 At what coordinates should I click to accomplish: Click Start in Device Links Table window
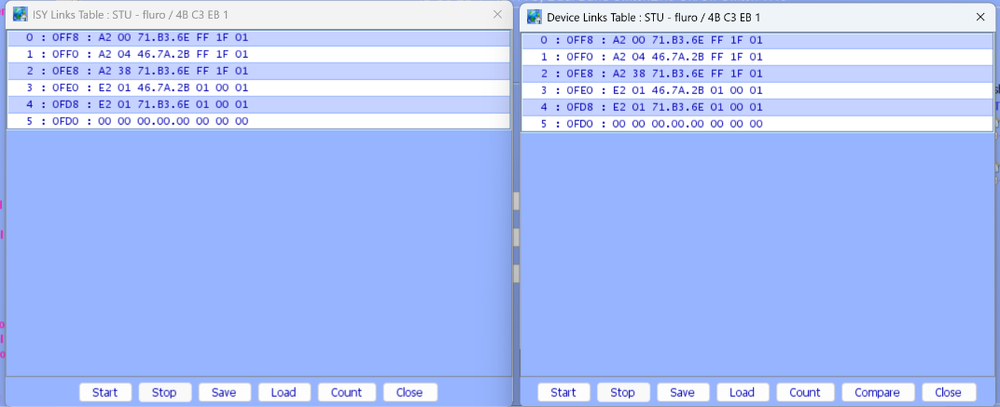[563, 392]
